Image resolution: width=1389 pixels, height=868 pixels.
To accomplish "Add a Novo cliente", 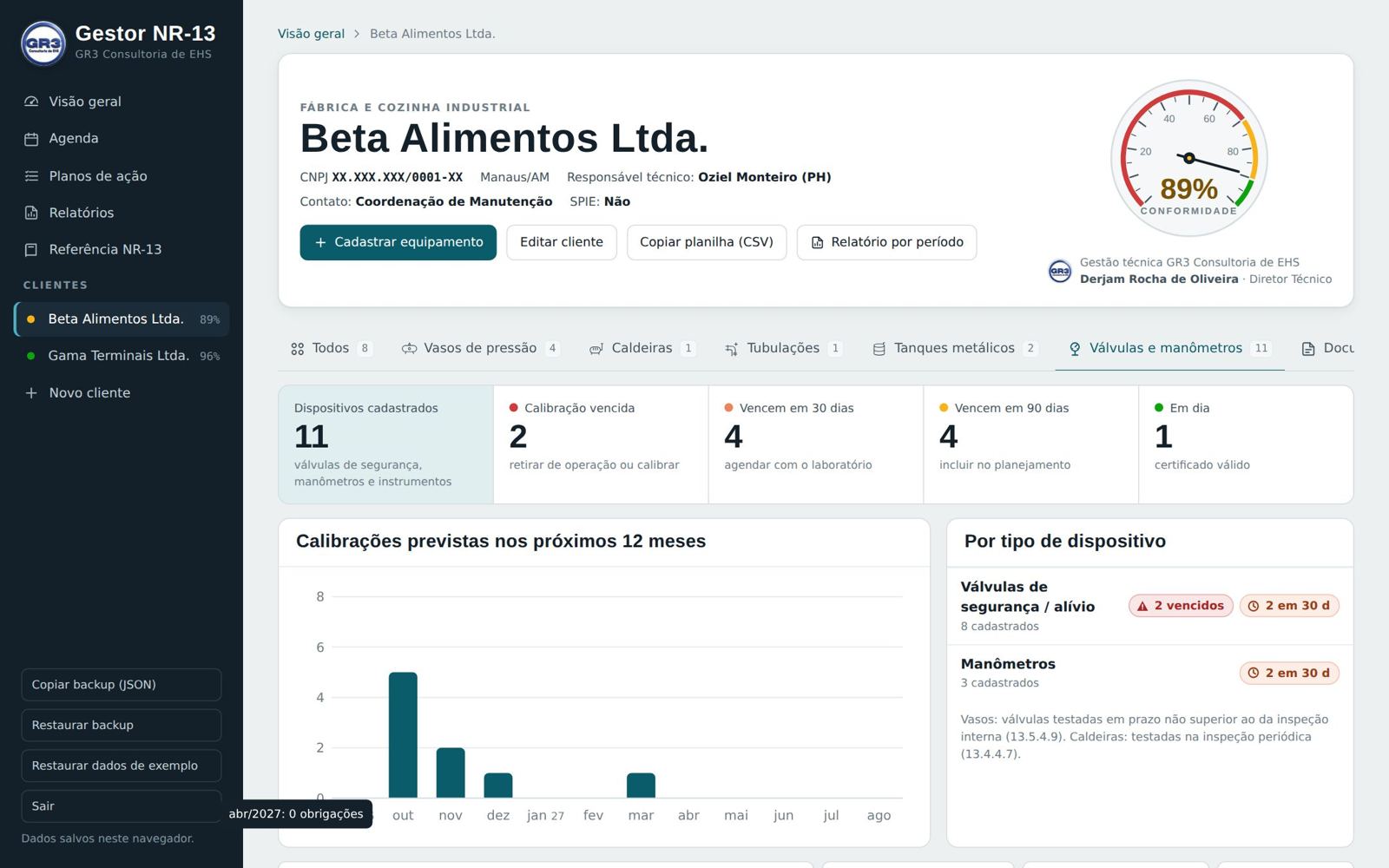I will [x=122, y=393].
